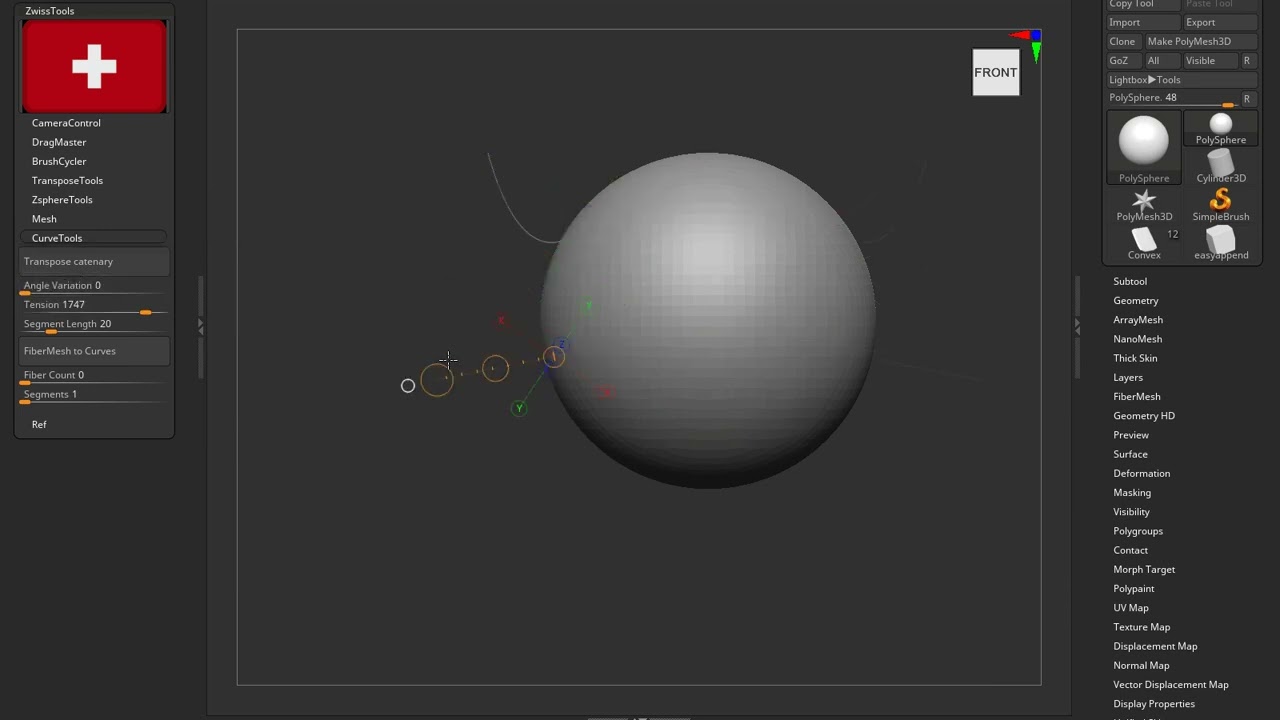Open the Morph Target menu
This screenshot has height=720, width=1280.
(x=1144, y=570)
